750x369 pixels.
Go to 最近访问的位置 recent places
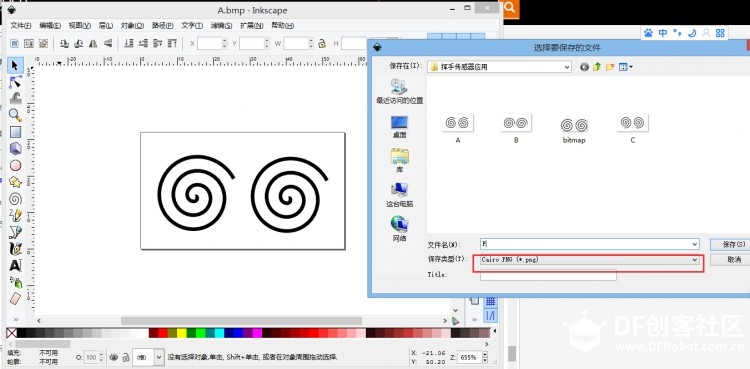pos(399,91)
